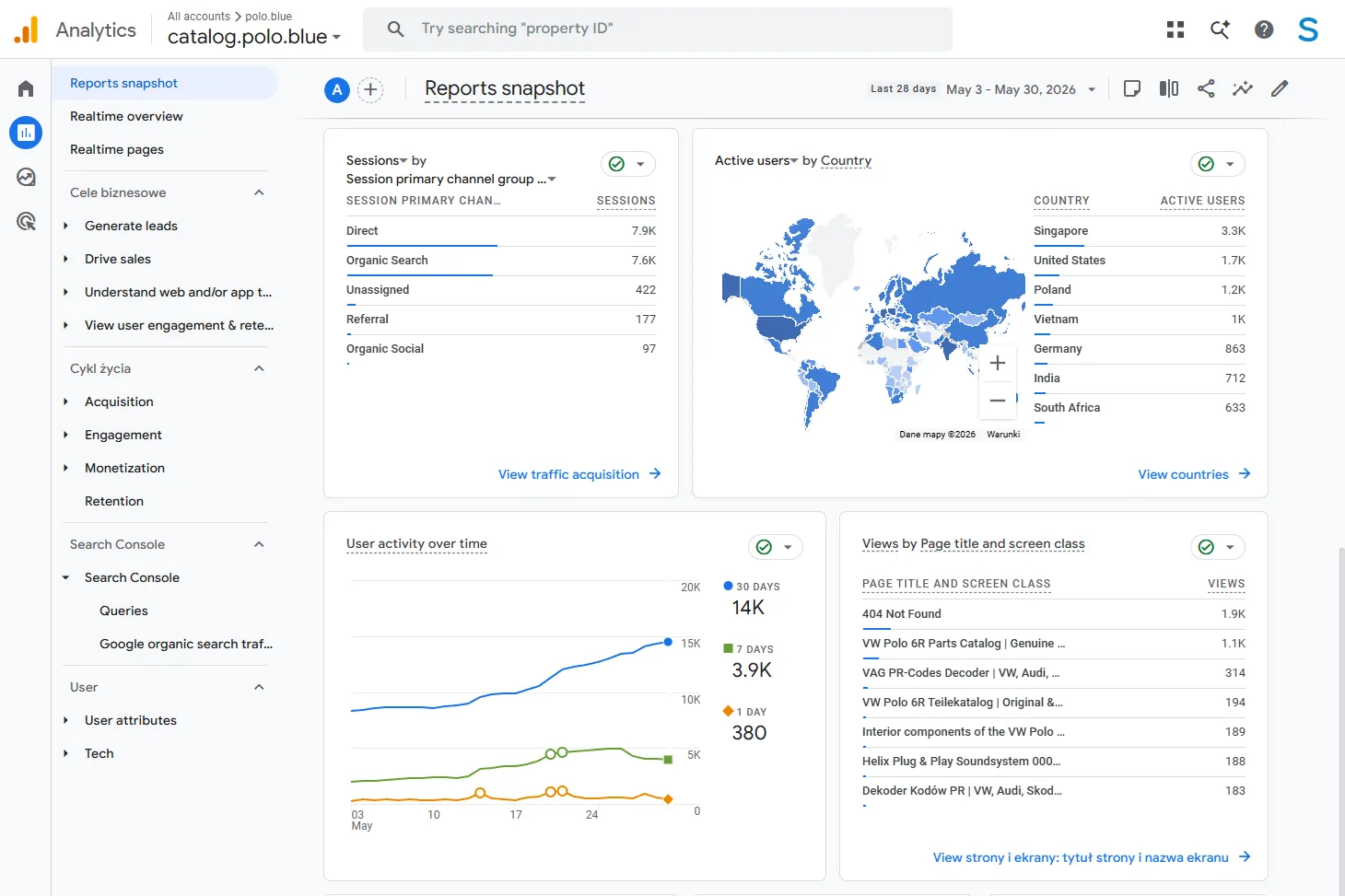Change Session primary channel group dimension
This screenshot has height=896, width=1345.
[x=450, y=179]
